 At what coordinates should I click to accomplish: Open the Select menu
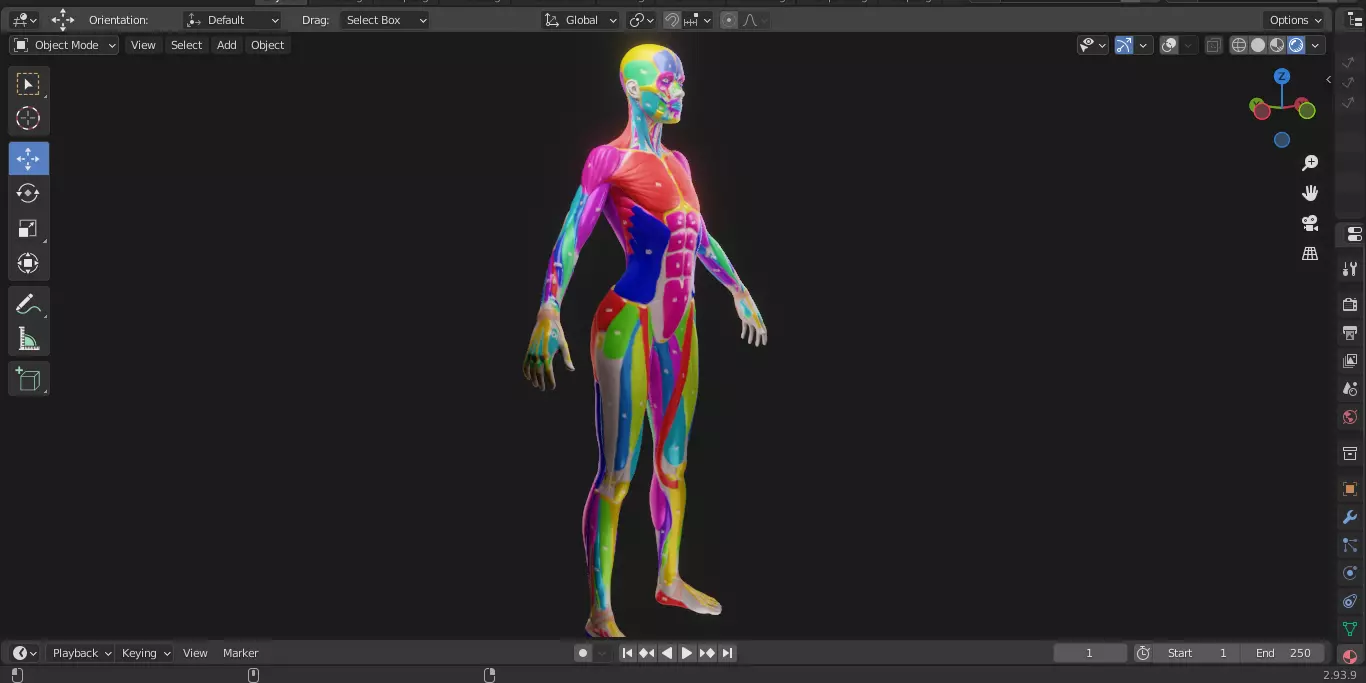pyautogui.click(x=186, y=45)
